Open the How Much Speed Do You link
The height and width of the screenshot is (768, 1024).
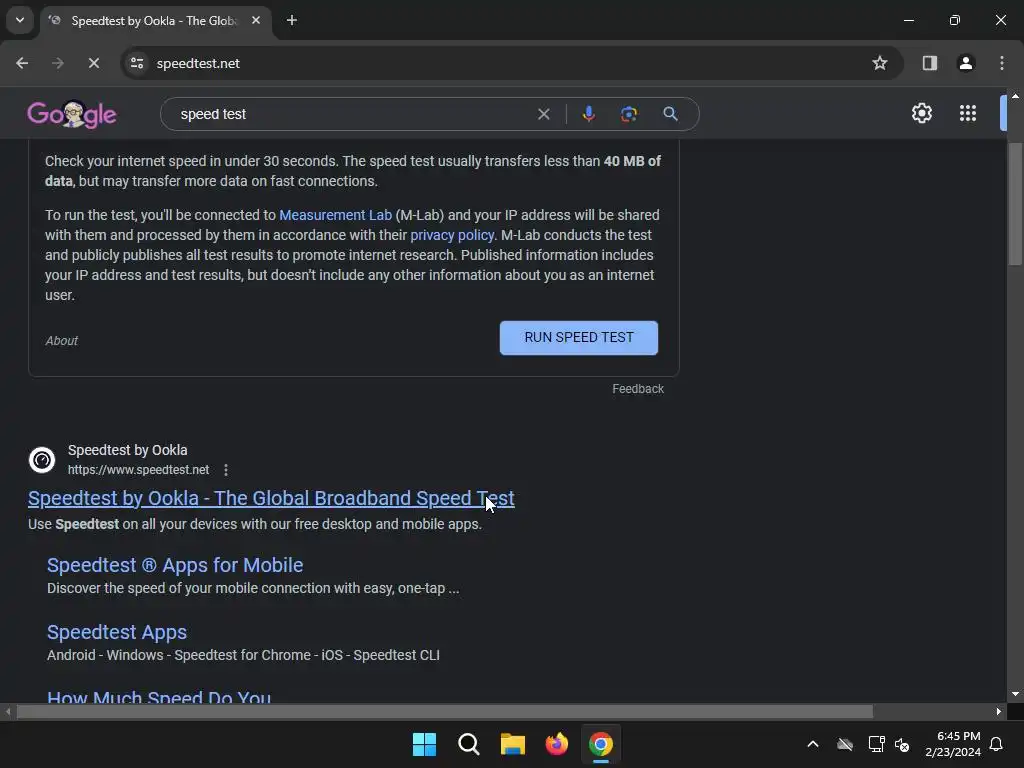coord(159,696)
